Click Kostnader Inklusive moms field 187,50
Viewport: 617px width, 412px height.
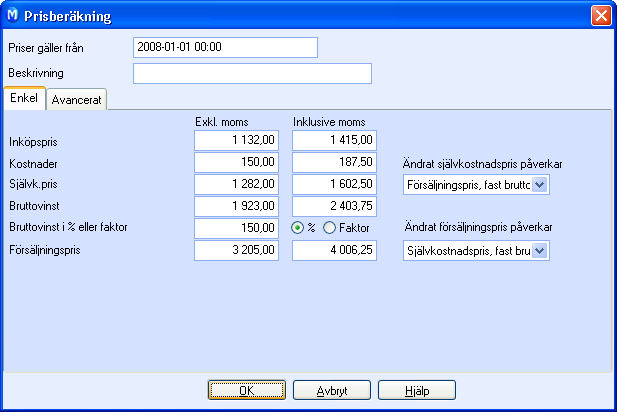pos(334,162)
